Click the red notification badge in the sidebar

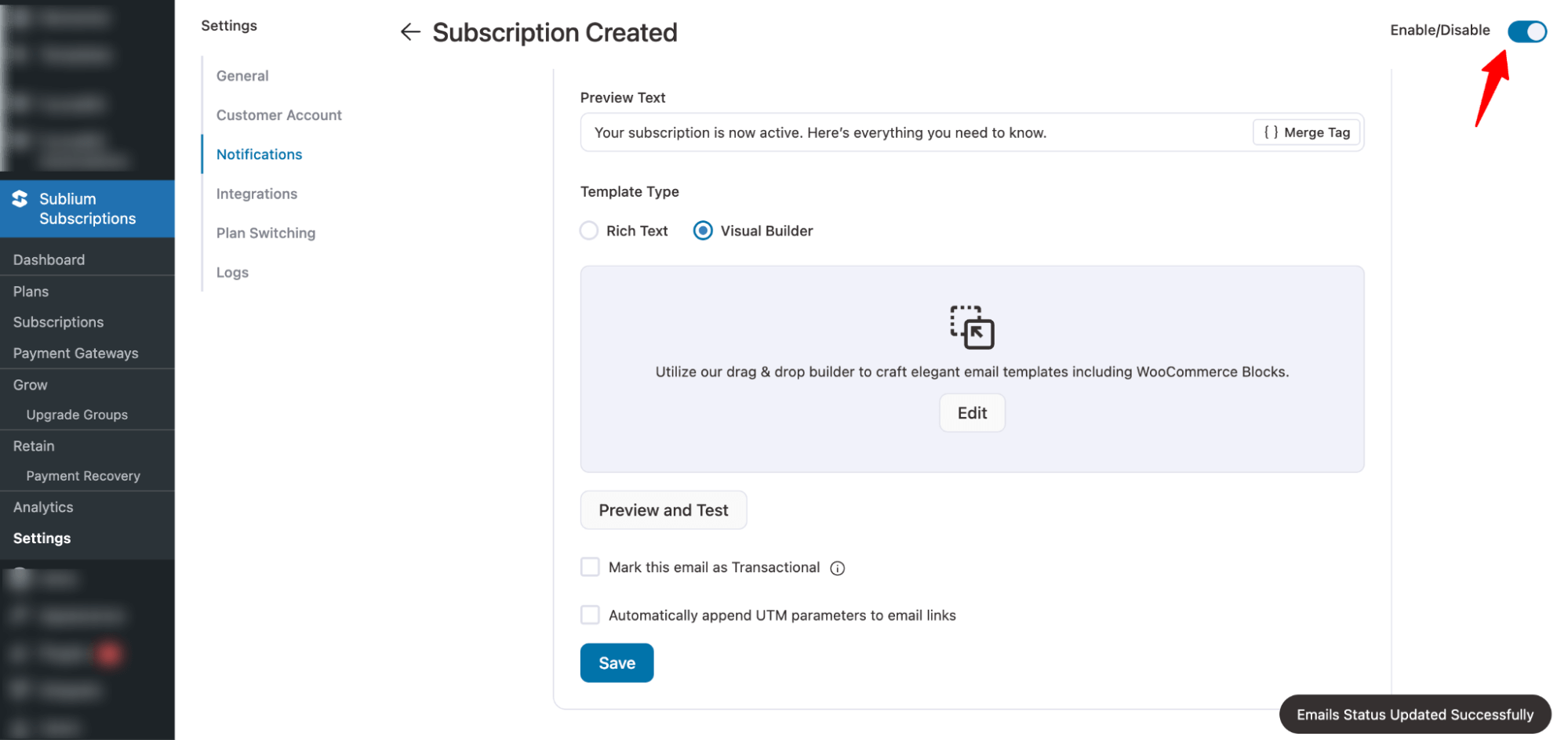click(110, 653)
